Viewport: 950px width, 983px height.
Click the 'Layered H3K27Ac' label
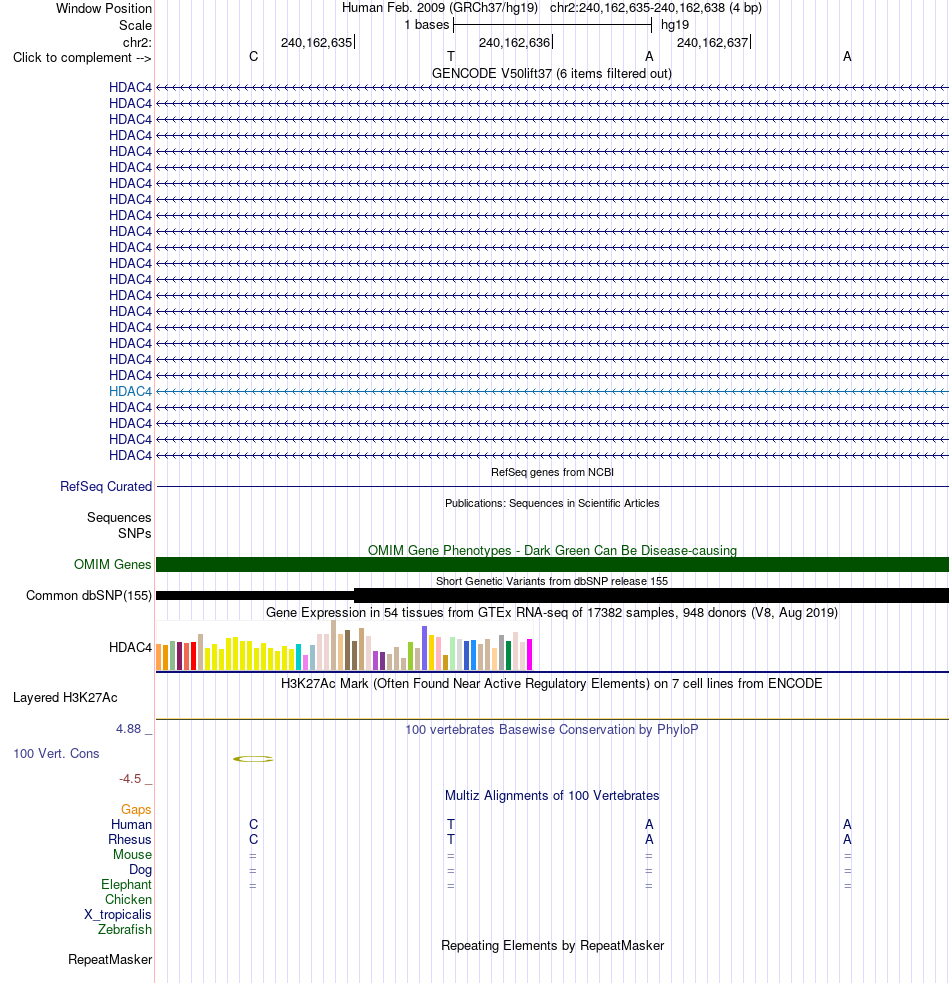pos(65,698)
